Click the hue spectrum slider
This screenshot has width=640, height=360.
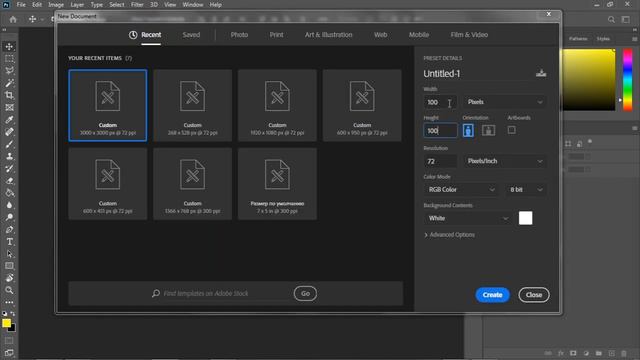coord(627,80)
